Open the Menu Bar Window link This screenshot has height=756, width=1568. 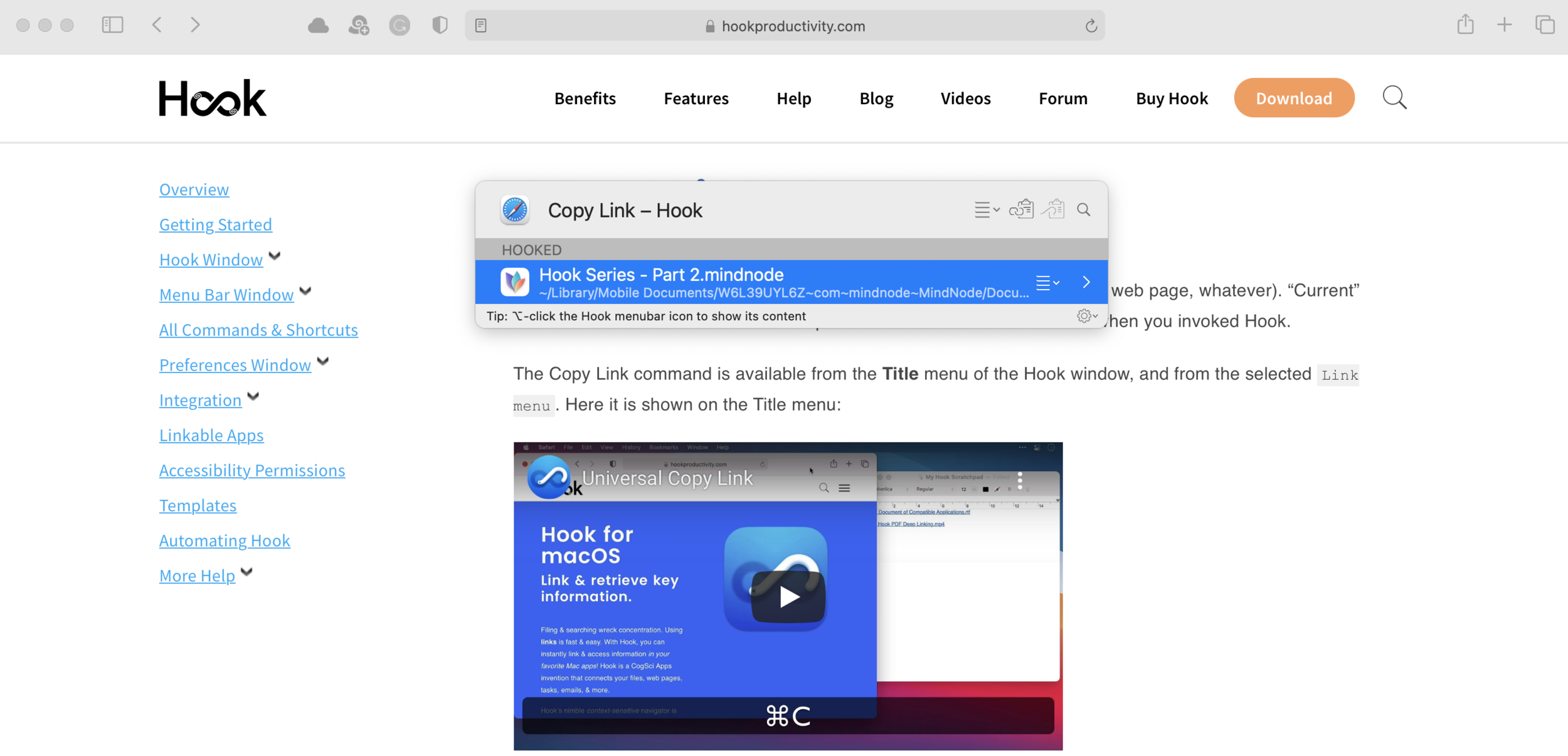click(226, 295)
